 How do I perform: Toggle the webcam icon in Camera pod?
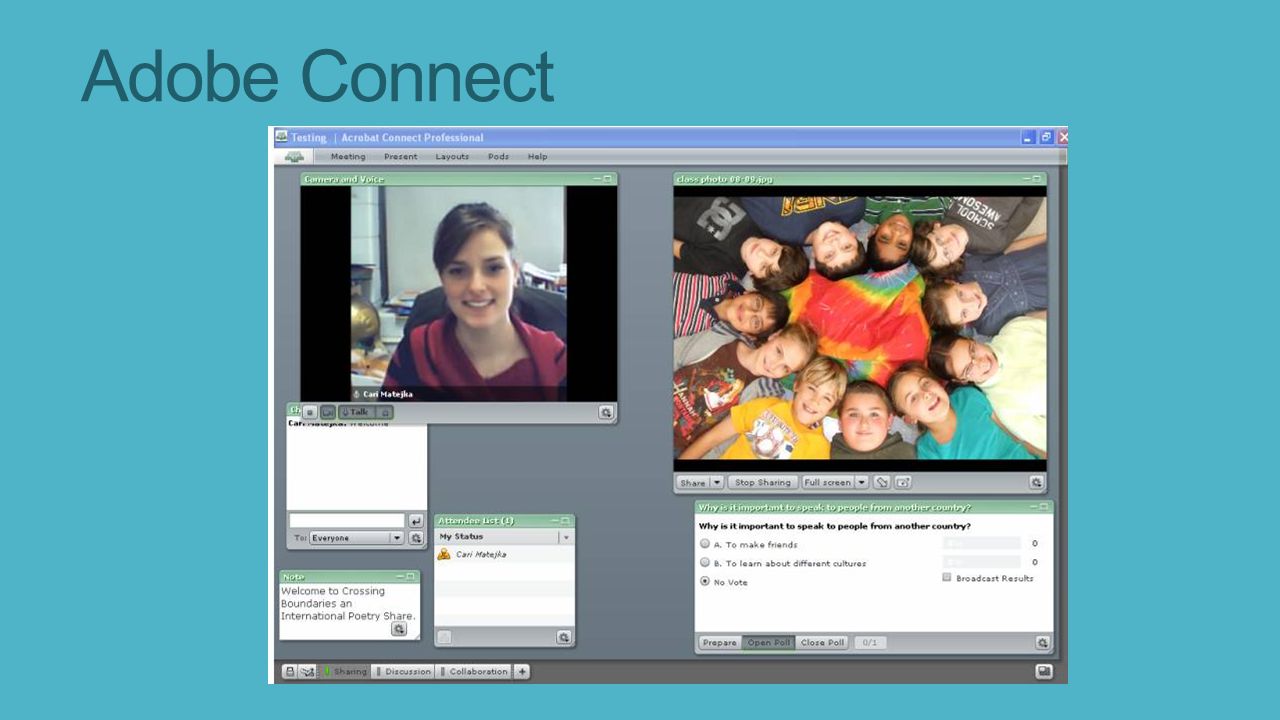327,412
